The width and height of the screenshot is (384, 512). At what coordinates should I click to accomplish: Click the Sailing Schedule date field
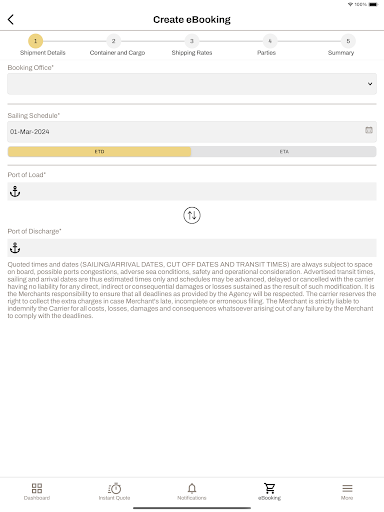click(x=192, y=132)
